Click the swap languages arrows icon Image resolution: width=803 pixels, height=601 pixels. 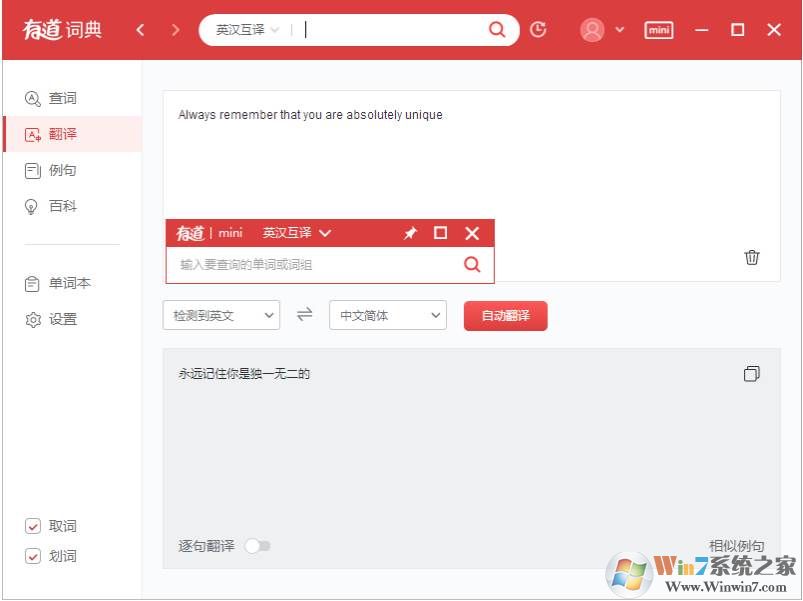click(x=305, y=314)
